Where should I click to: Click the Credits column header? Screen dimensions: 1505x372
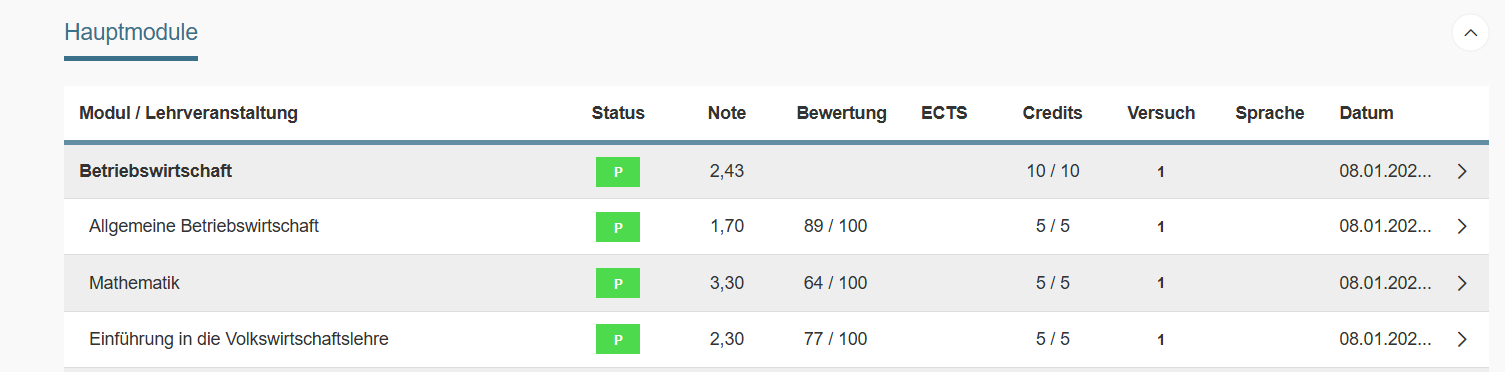(1052, 113)
